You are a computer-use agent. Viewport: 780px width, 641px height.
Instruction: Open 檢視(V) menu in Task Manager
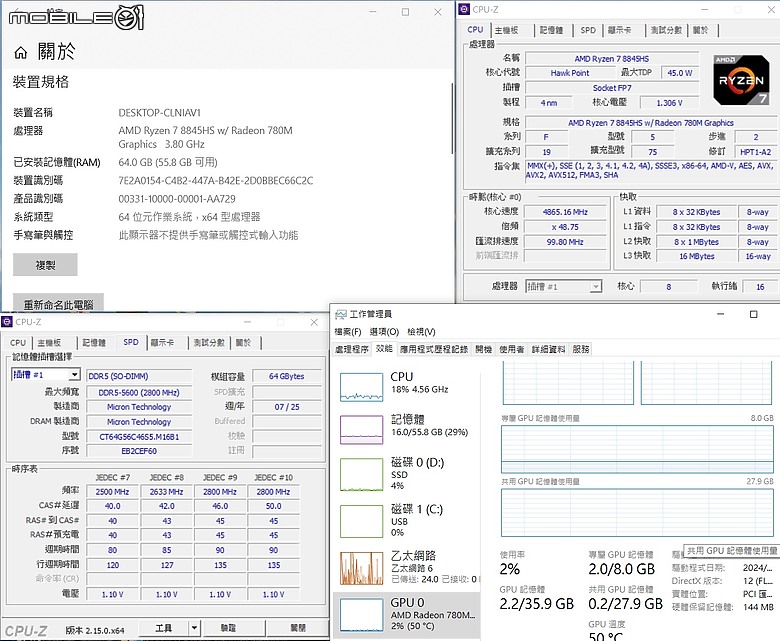click(x=421, y=332)
